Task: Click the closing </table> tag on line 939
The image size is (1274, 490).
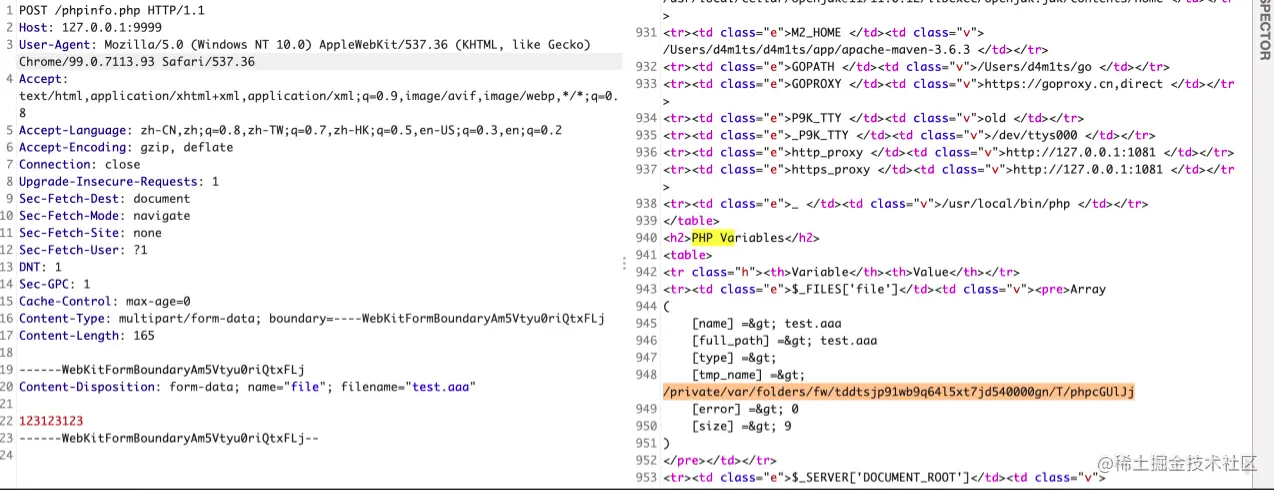Action: (690, 221)
